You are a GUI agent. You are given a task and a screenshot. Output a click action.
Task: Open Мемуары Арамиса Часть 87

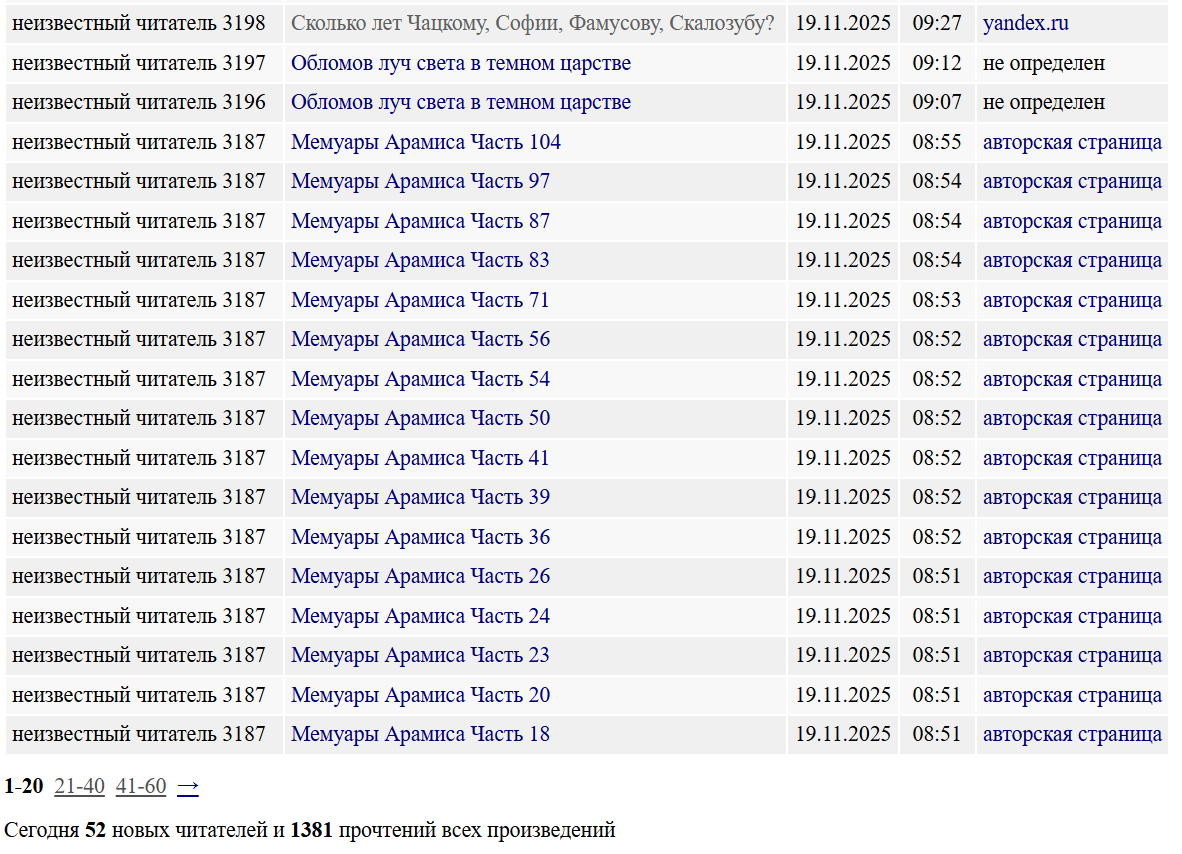(x=420, y=221)
